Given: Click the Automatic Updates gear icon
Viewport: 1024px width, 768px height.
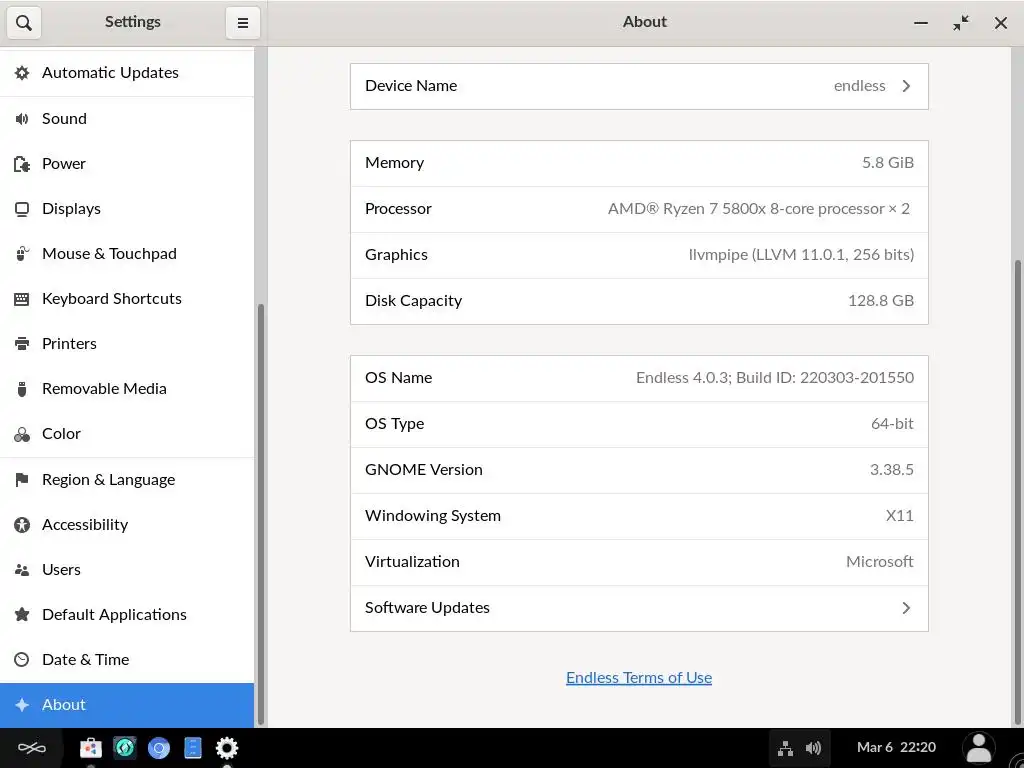Looking at the screenshot, I should 22,72.
